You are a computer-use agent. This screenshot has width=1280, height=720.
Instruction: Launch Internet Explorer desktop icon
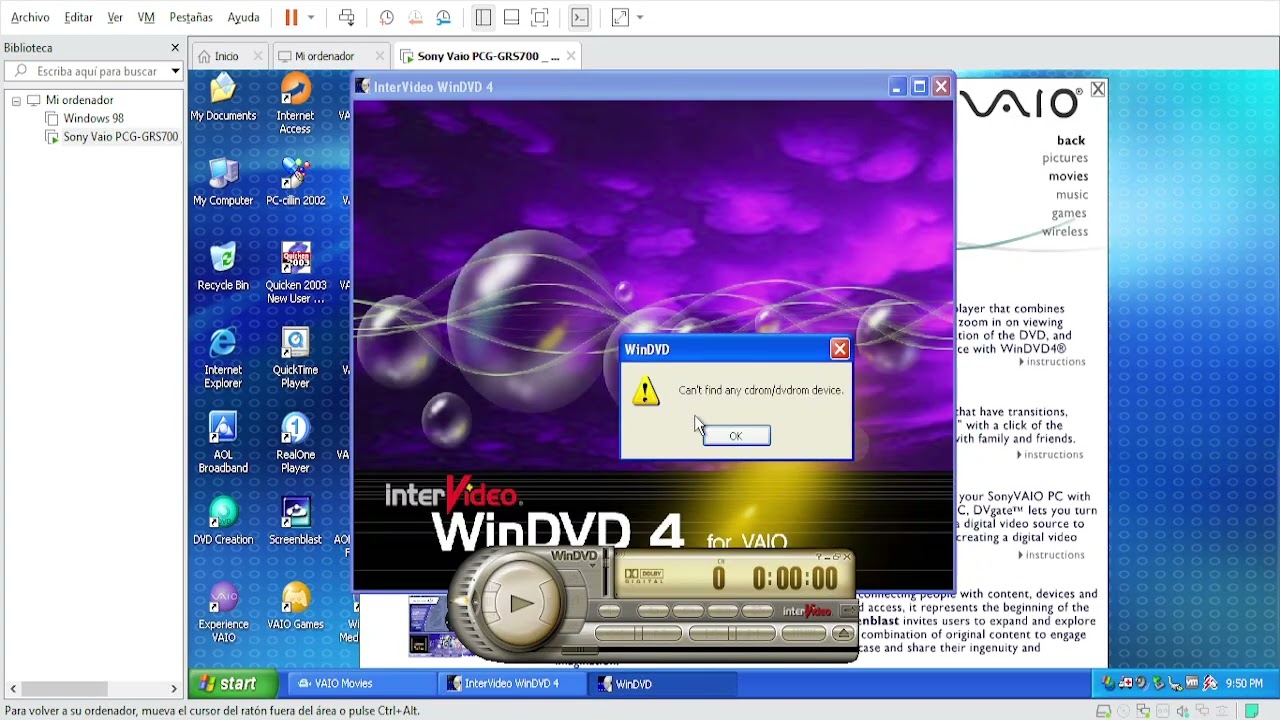223,359
